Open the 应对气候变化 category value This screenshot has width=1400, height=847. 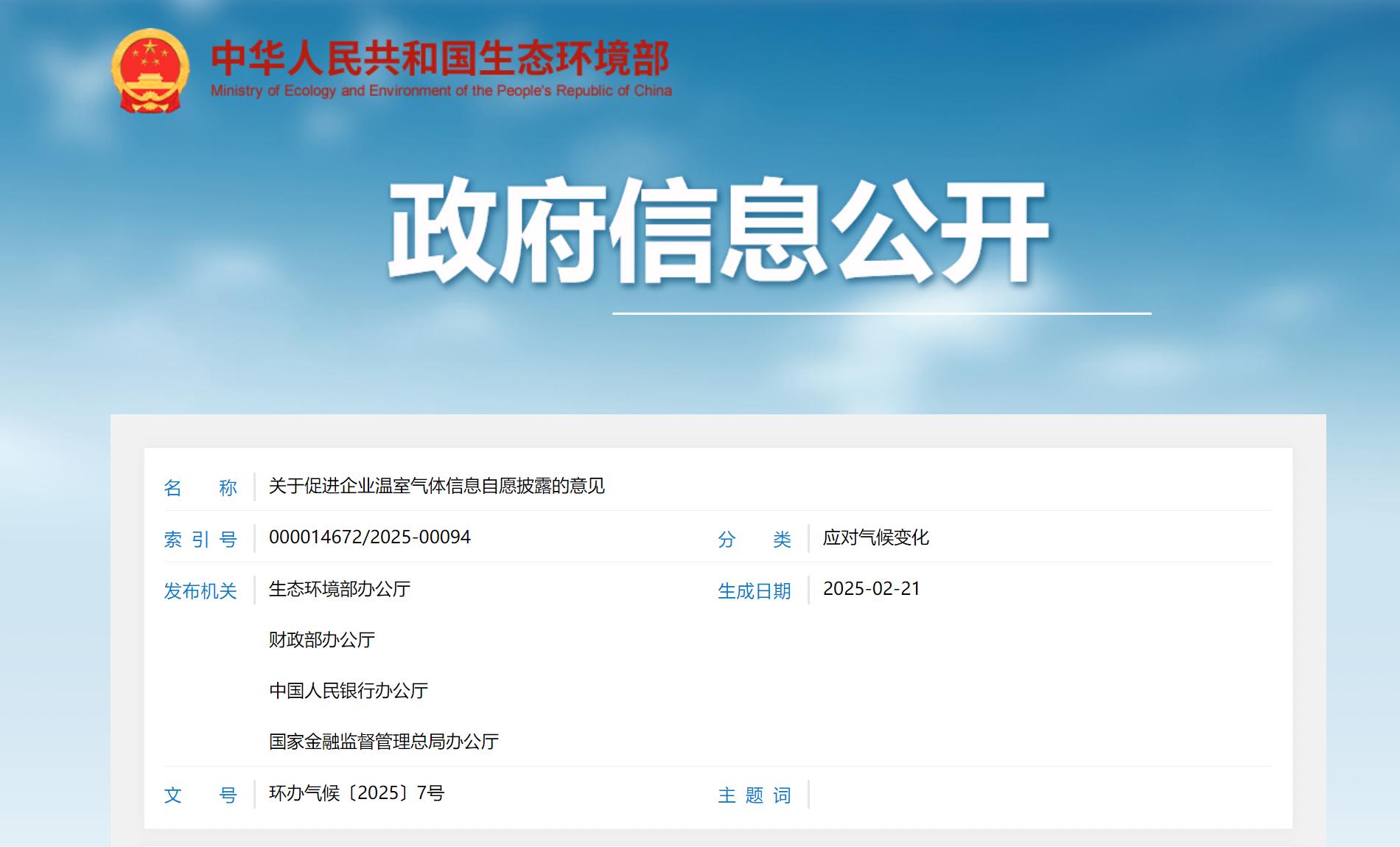point(875,537)
